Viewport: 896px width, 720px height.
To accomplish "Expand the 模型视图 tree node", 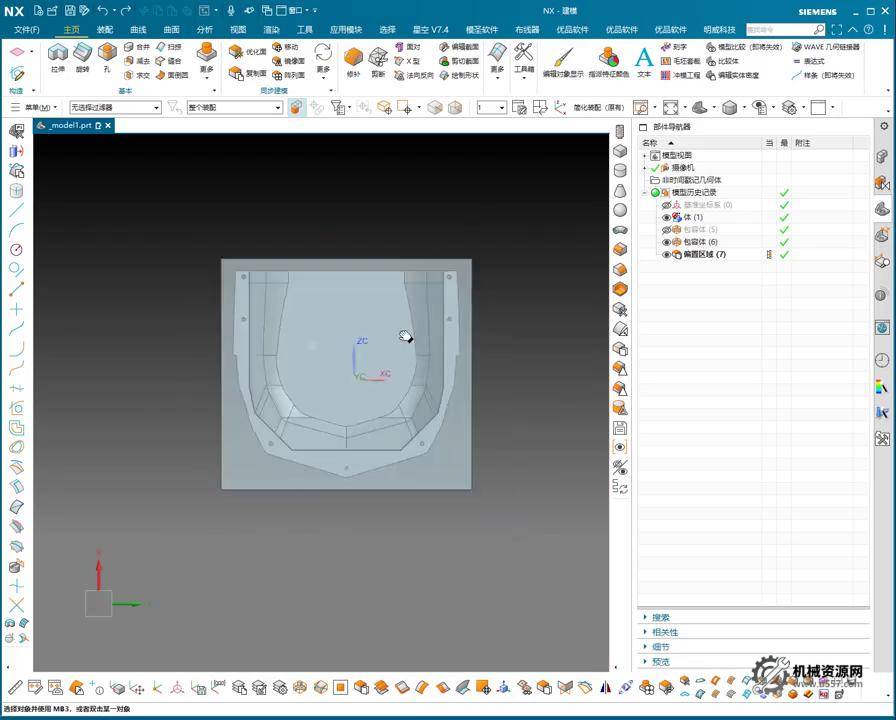I will click(x=645, y=155).
